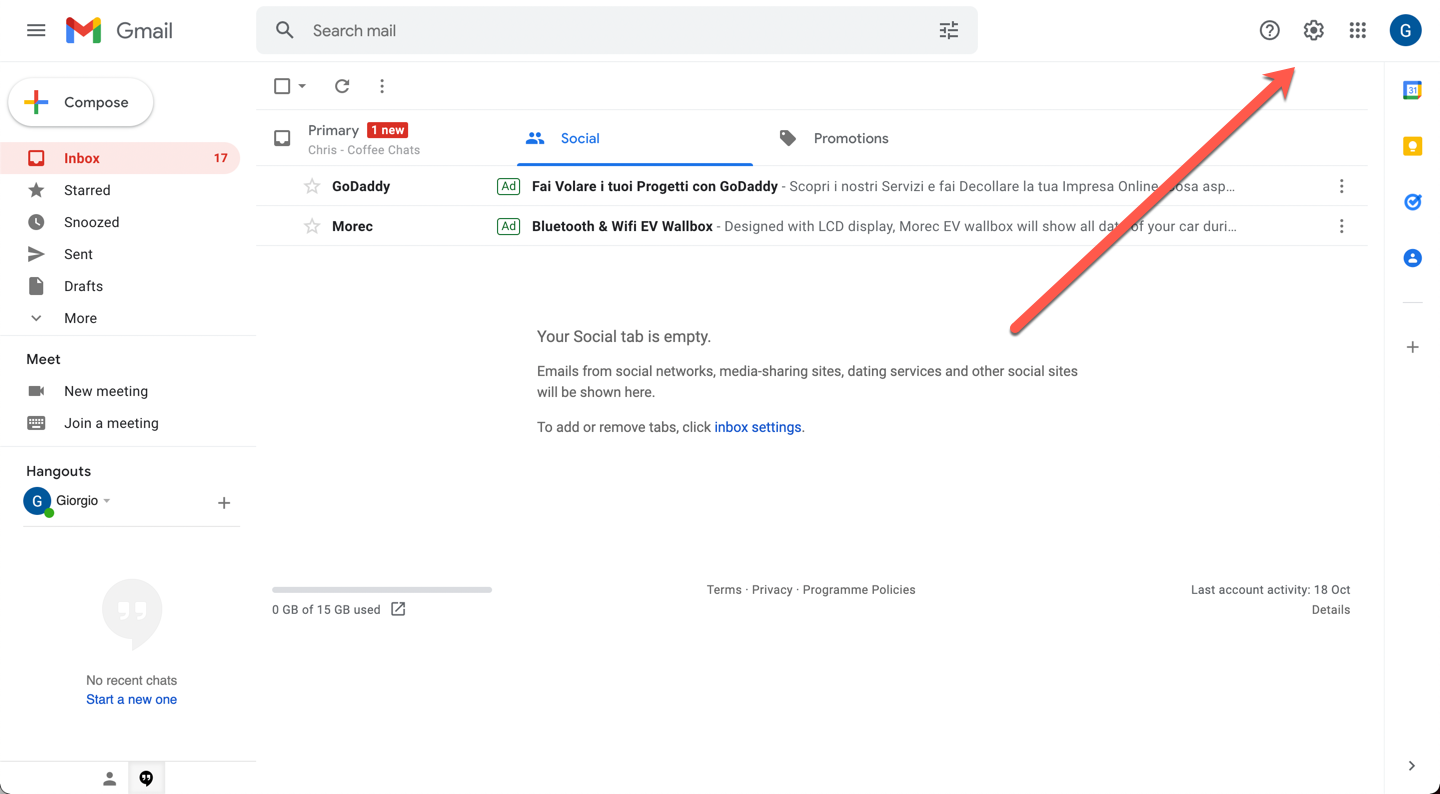This screenshot has height=794, width=1440.
Task: Click the Gmail logo
Action: point(119,30)
